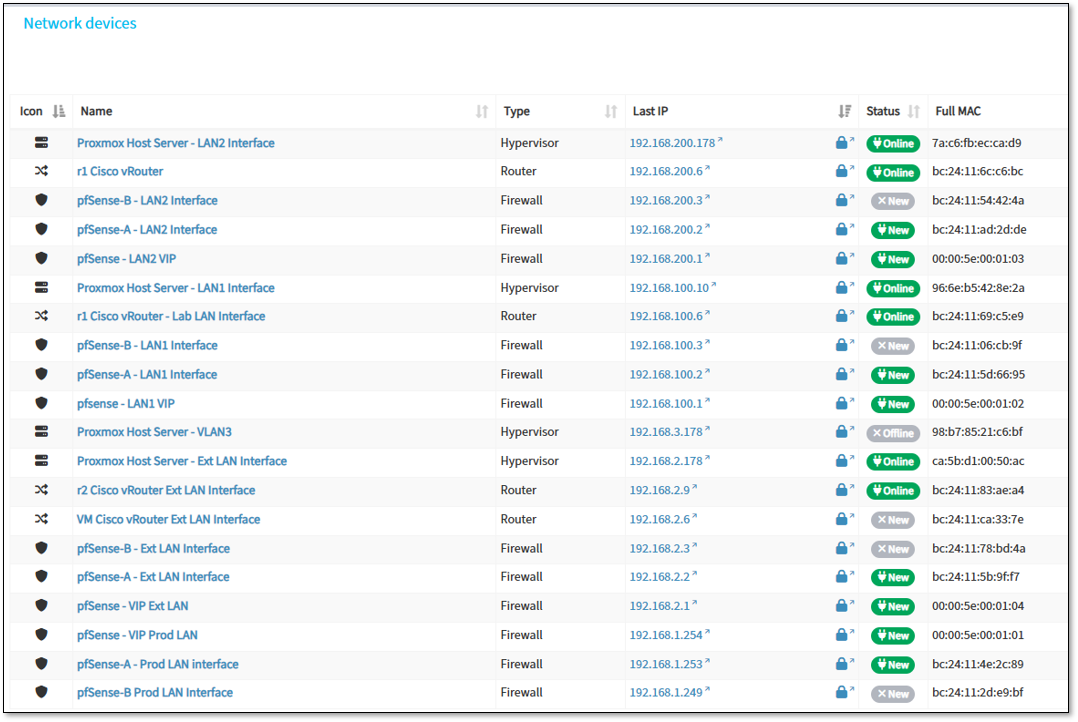Open HTTPS lock link for 192.168.3.178
Image resolution: width=1078 pixels, height=722 pixels.
[842, 432]
